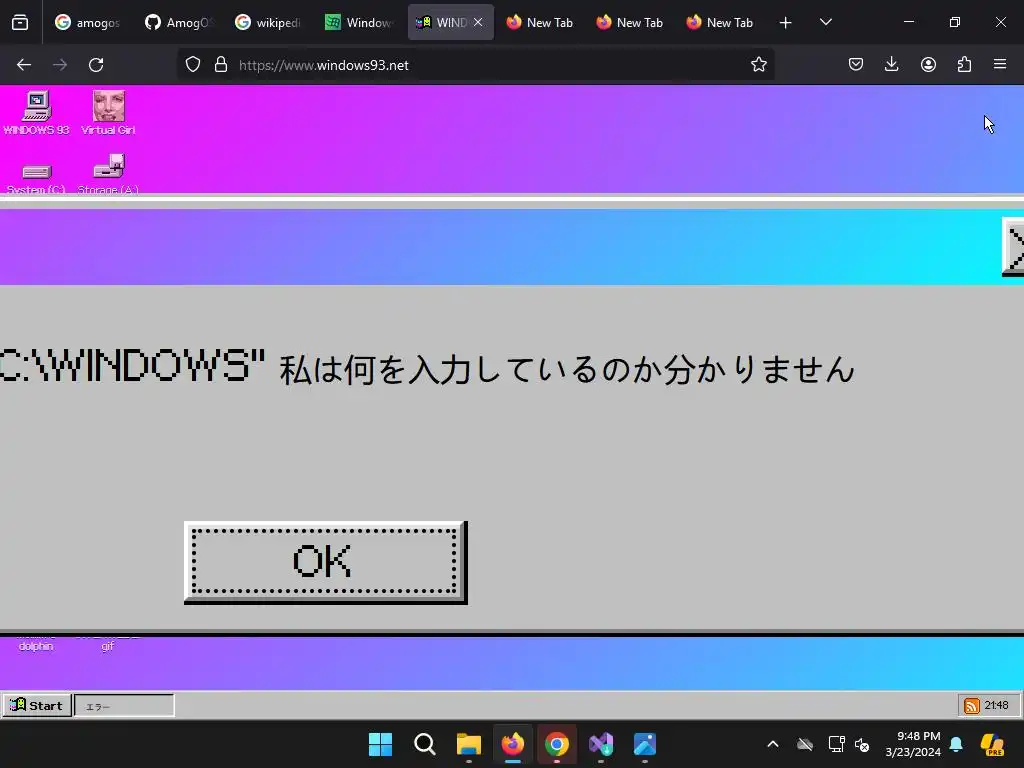Switch to the amogos Google tab
The image size is (1024, 768).
pos(88,22)
